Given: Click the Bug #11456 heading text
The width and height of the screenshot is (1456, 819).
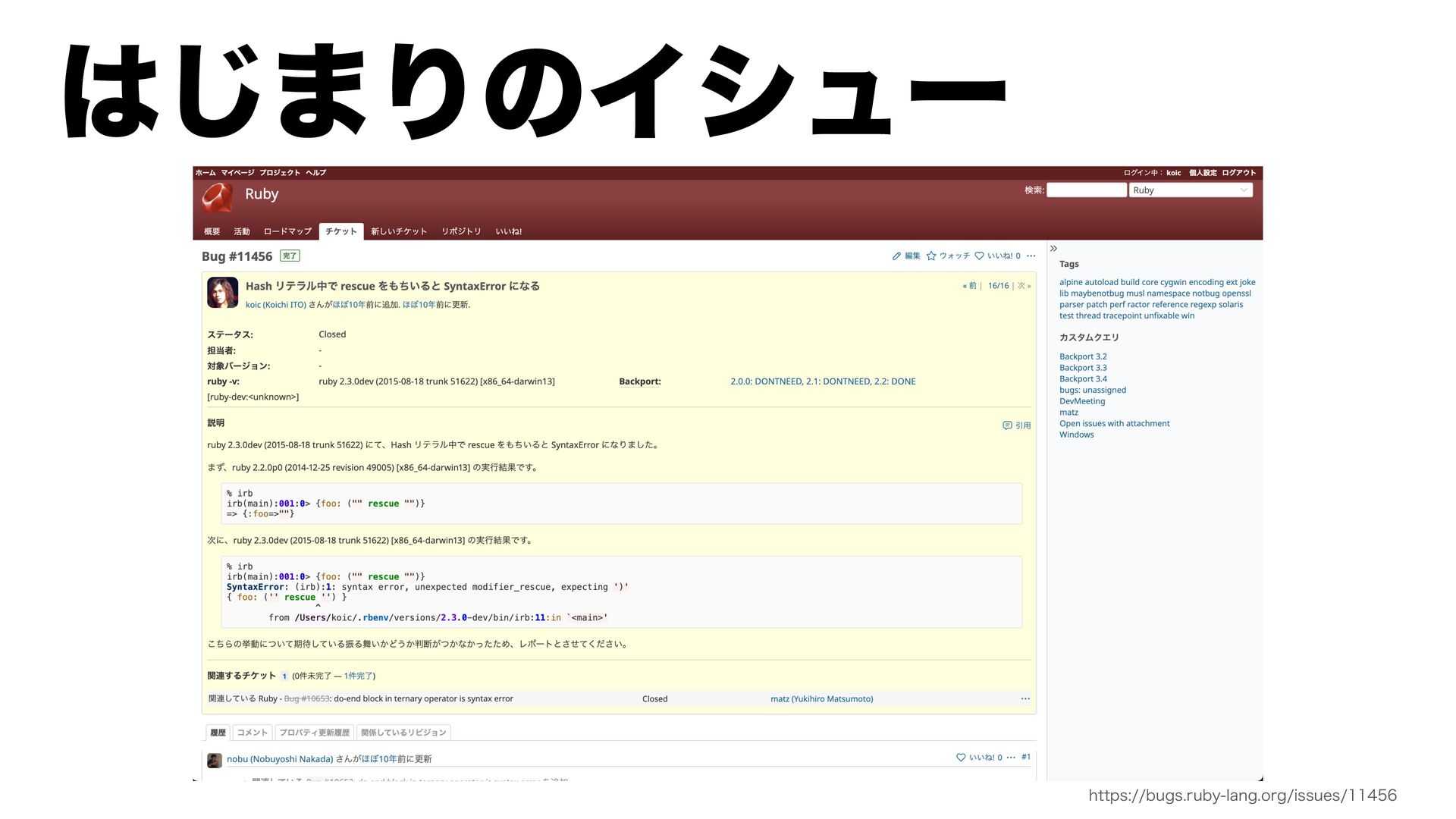Looking at the screenshot, I should click(237, 256).
